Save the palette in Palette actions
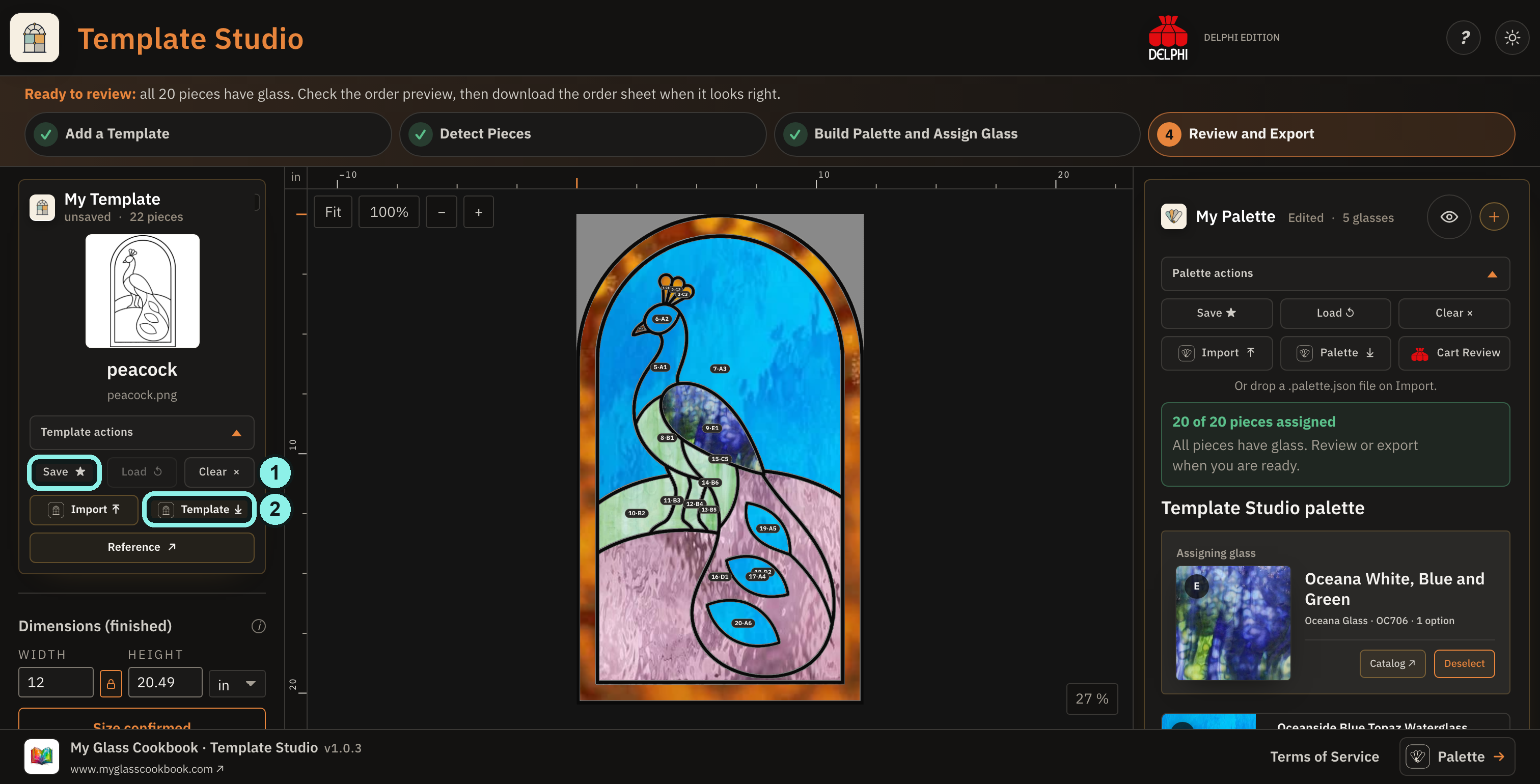 [1217, 313]
